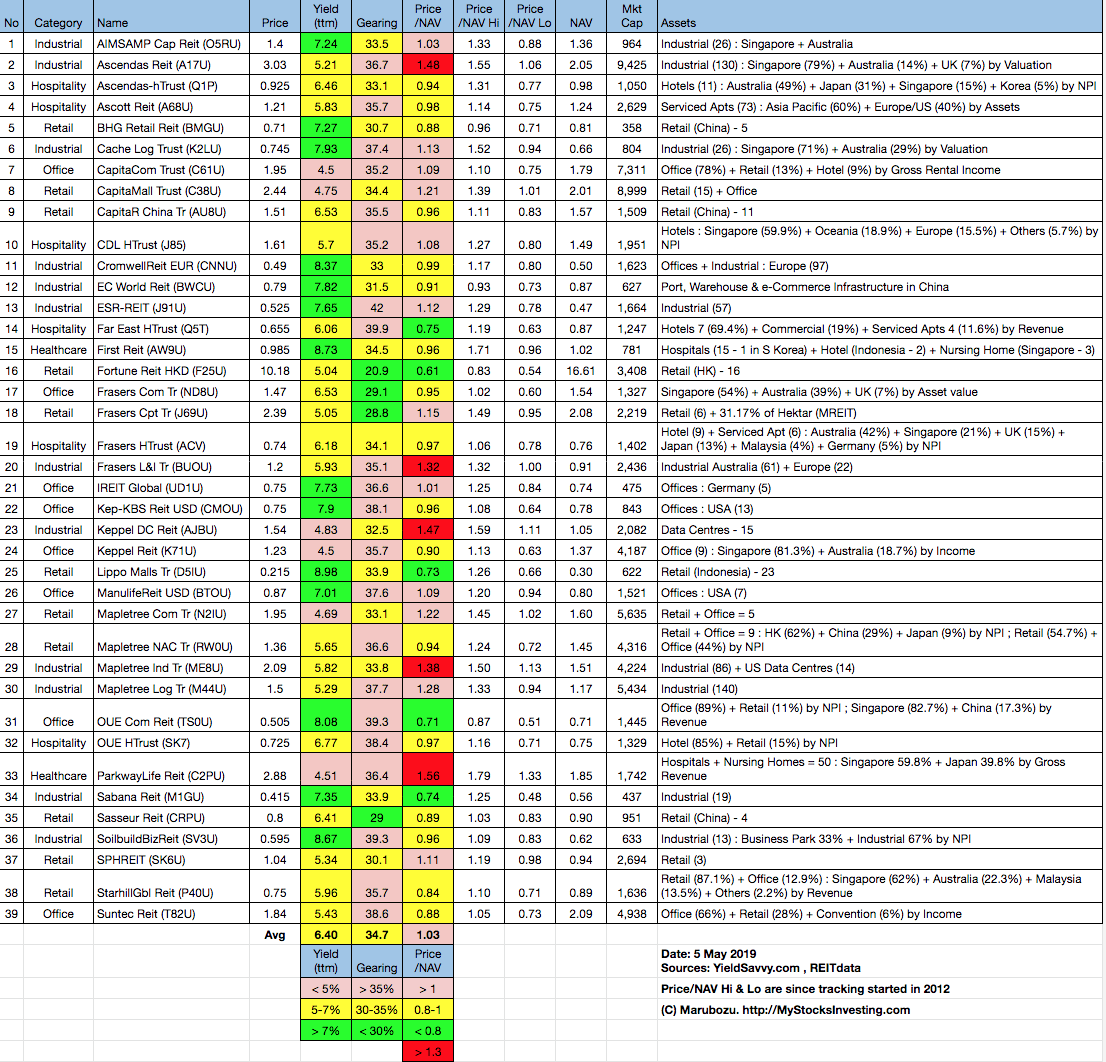Click 'Ascott Reit (A68U)' cell

[x=171, y=107]
